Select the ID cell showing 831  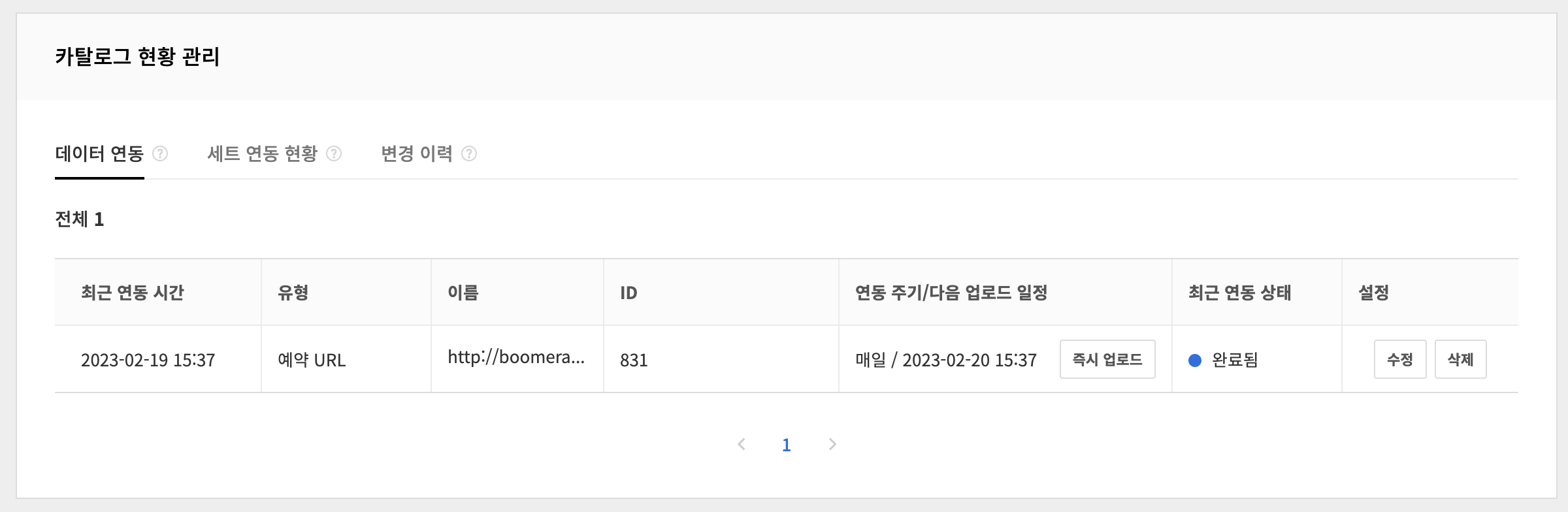click(634, 360)
